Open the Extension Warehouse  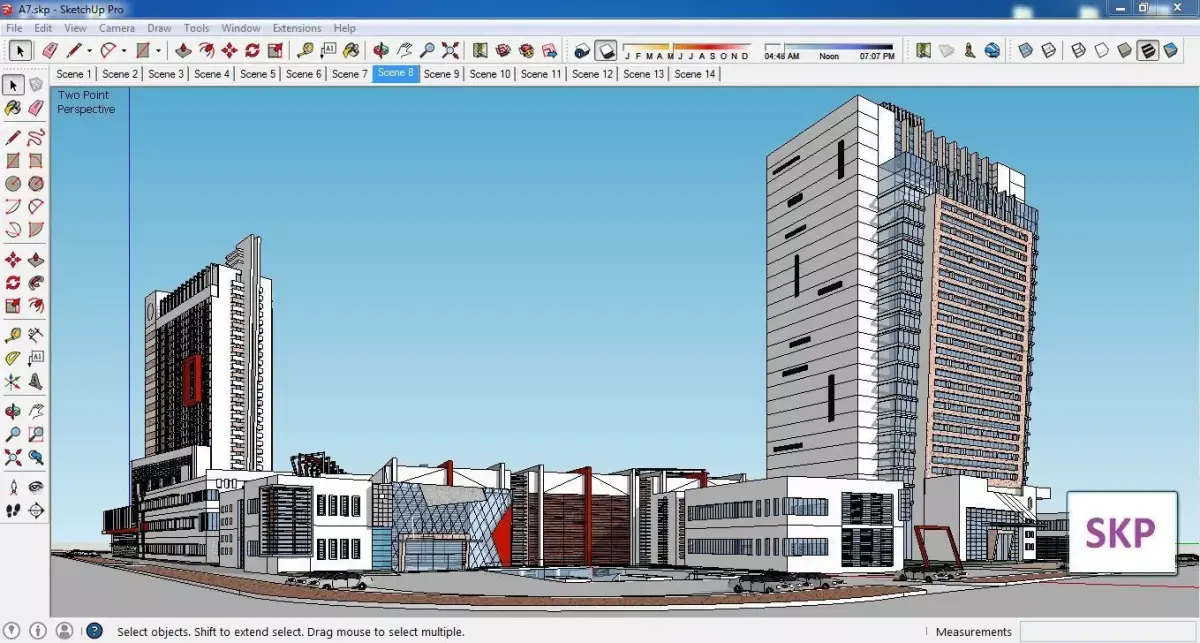(526, 50)
